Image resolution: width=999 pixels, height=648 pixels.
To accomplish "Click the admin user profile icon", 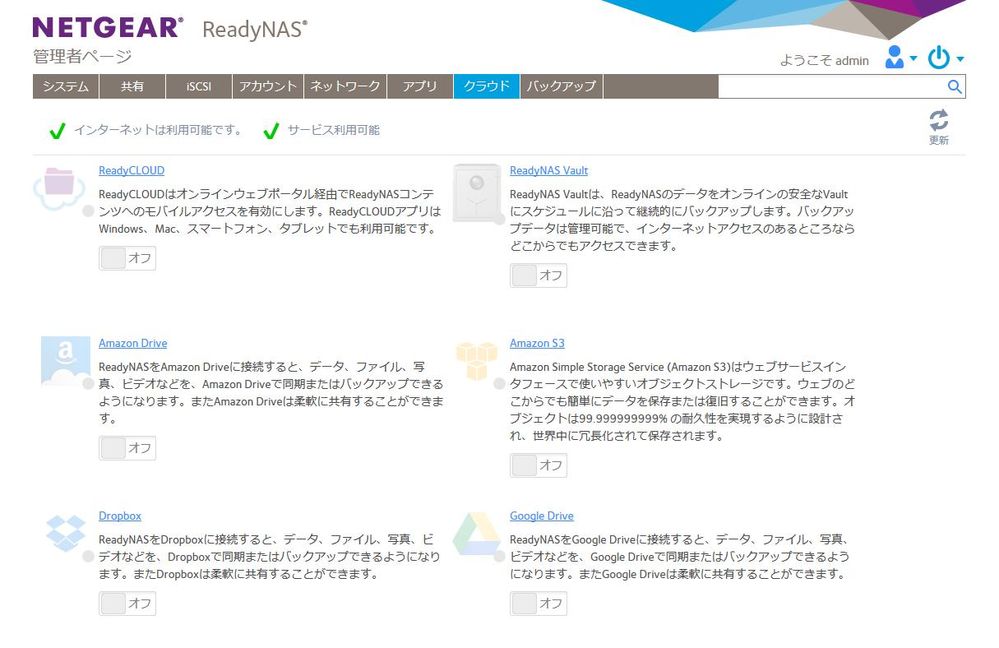I will click(x=895, y=57).
